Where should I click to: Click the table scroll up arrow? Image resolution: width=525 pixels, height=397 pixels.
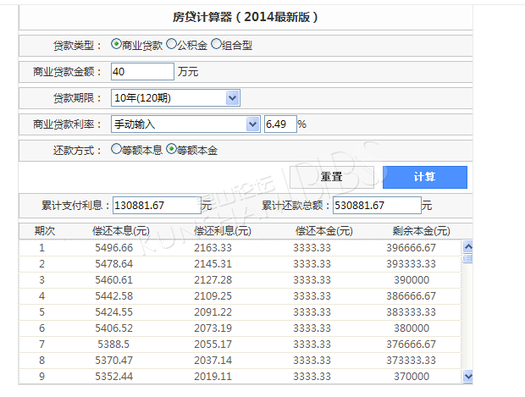coord(468,247)
